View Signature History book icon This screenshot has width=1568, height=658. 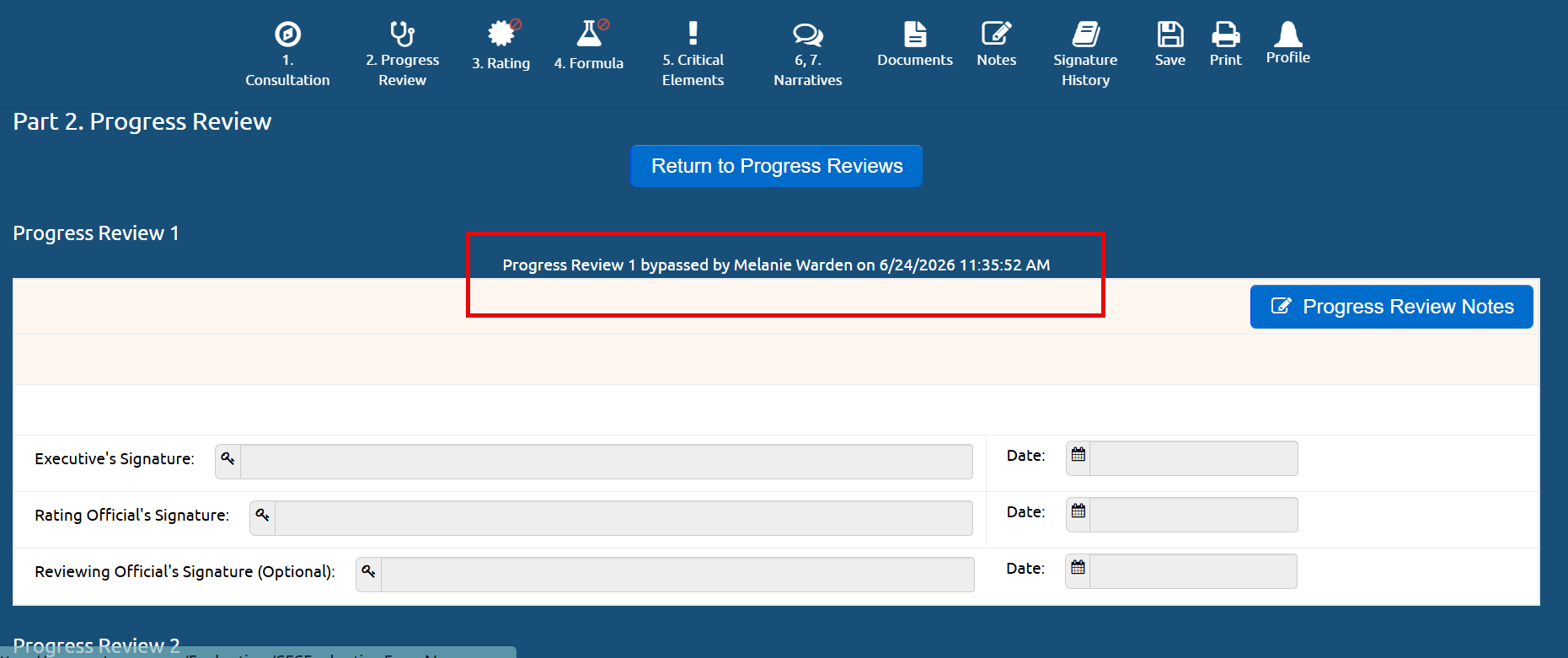[1085, 34]
